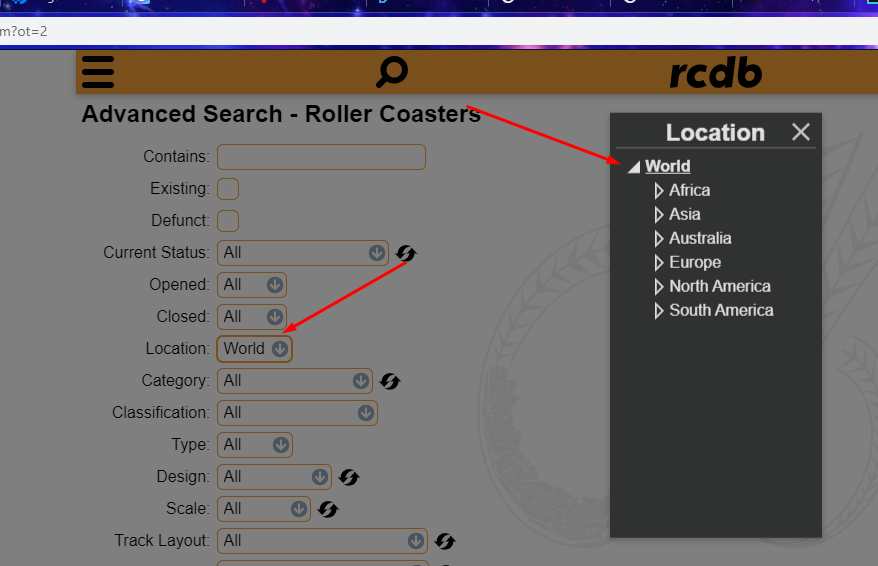Expand the Europe node arrow
The width and height of the screenshot is (878, 566).
(659, 263)
